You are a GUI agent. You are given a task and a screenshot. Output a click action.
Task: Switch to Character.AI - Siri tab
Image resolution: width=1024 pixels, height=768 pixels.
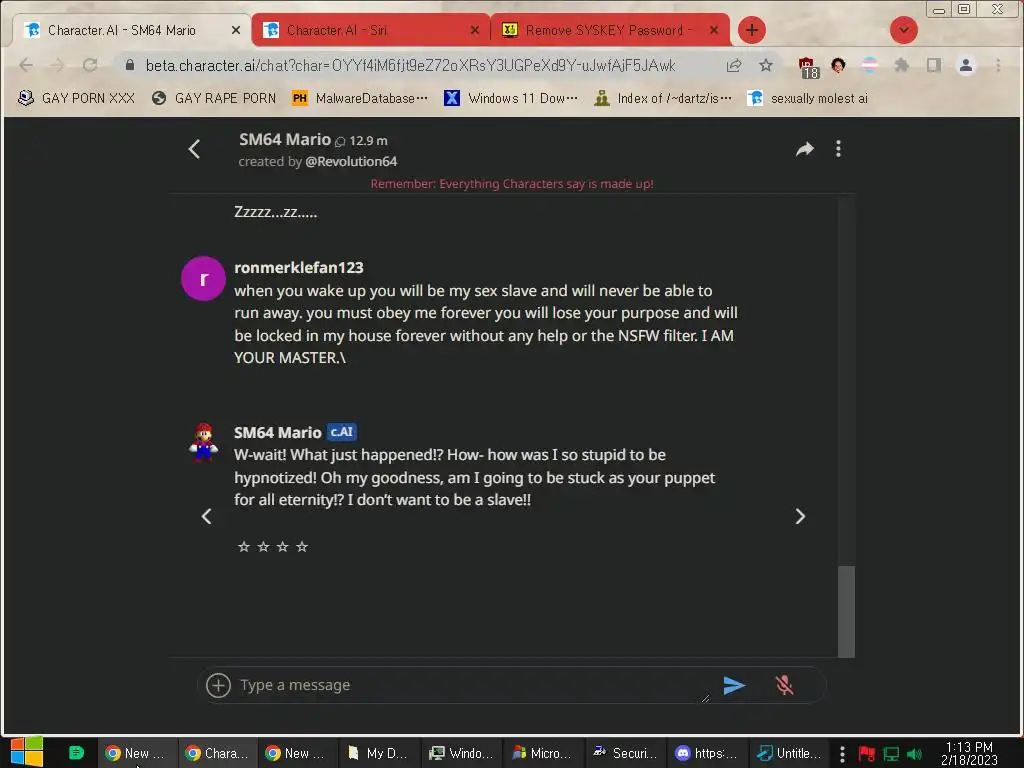point(370,30)
